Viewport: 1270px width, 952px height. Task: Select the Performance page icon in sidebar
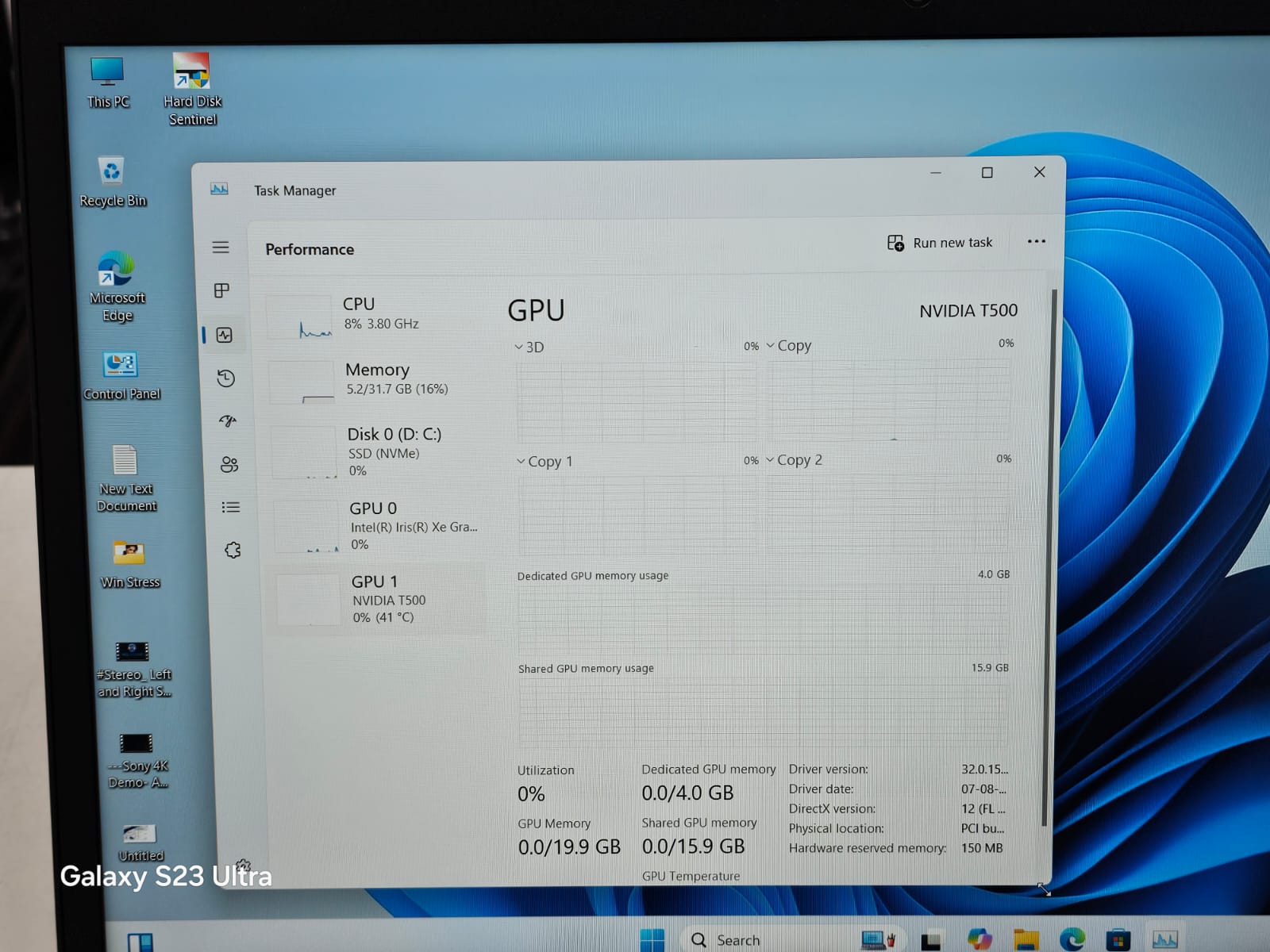point(225,335)
